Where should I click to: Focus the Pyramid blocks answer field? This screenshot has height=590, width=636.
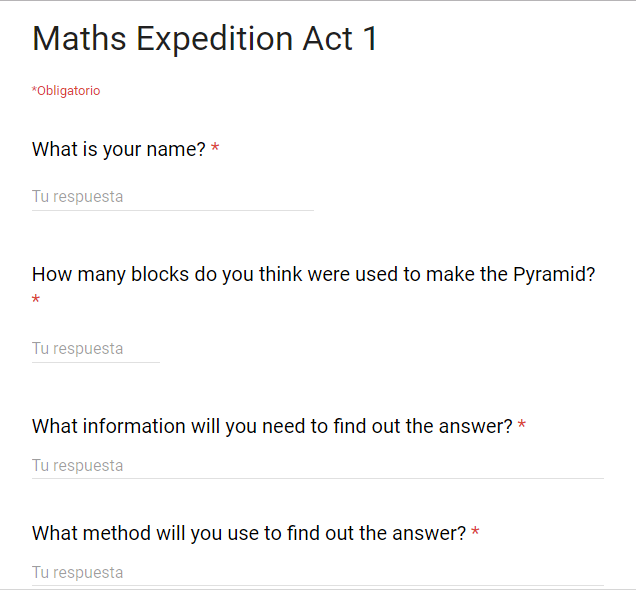pos(96,349)
